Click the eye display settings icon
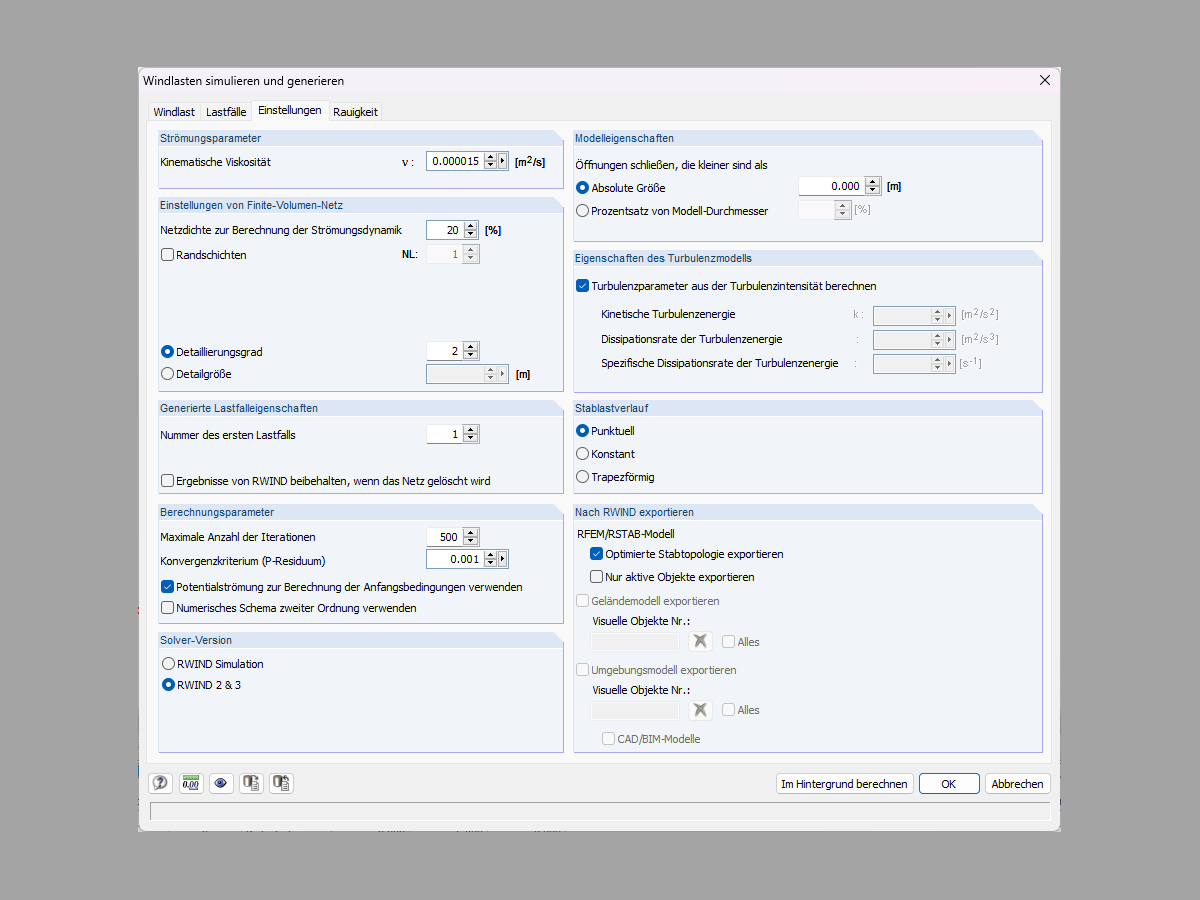The image size is (1200, 900). 221,783
